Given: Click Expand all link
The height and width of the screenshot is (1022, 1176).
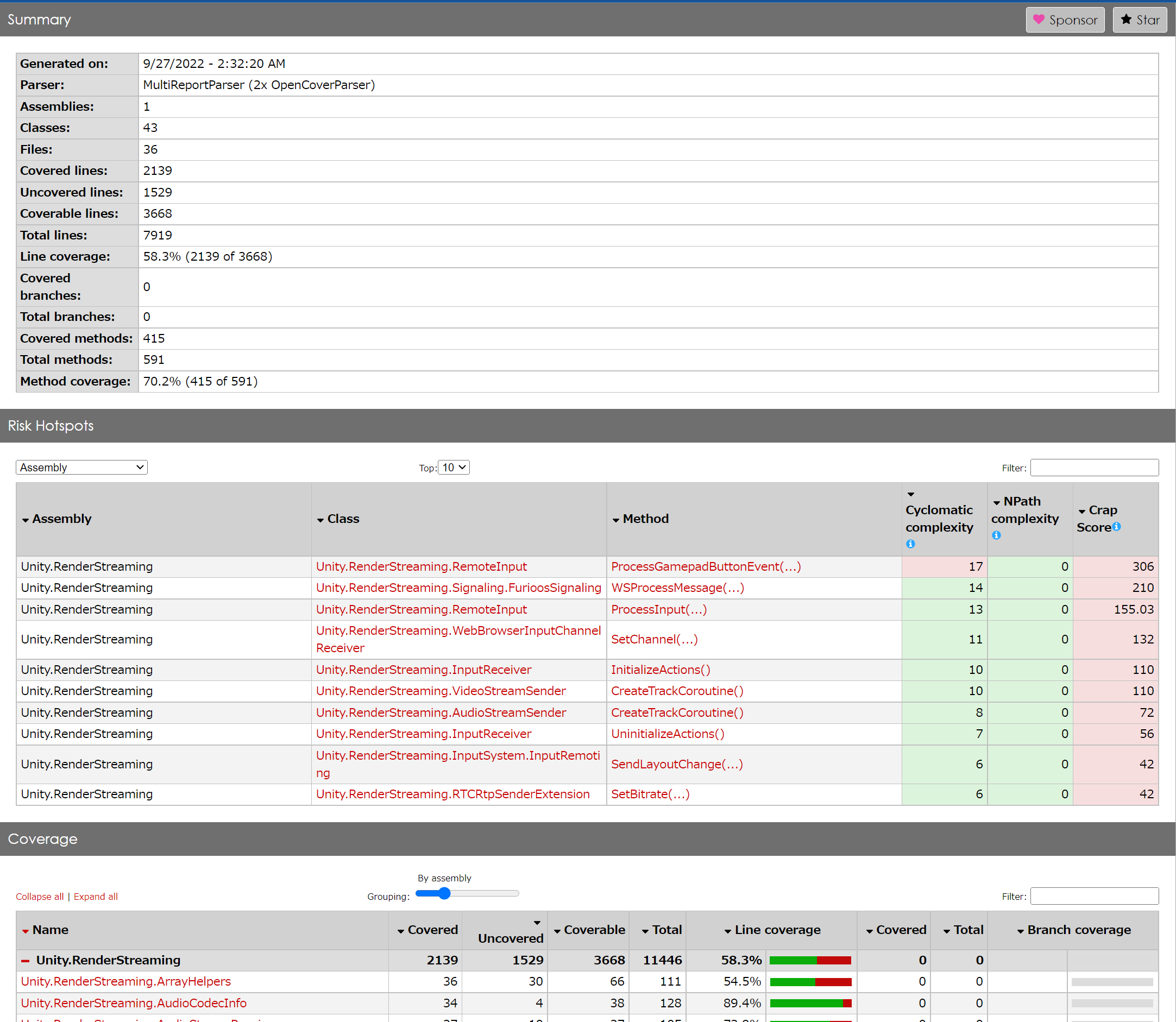Looking at the screenshot, I should click(x=95, y=897).
